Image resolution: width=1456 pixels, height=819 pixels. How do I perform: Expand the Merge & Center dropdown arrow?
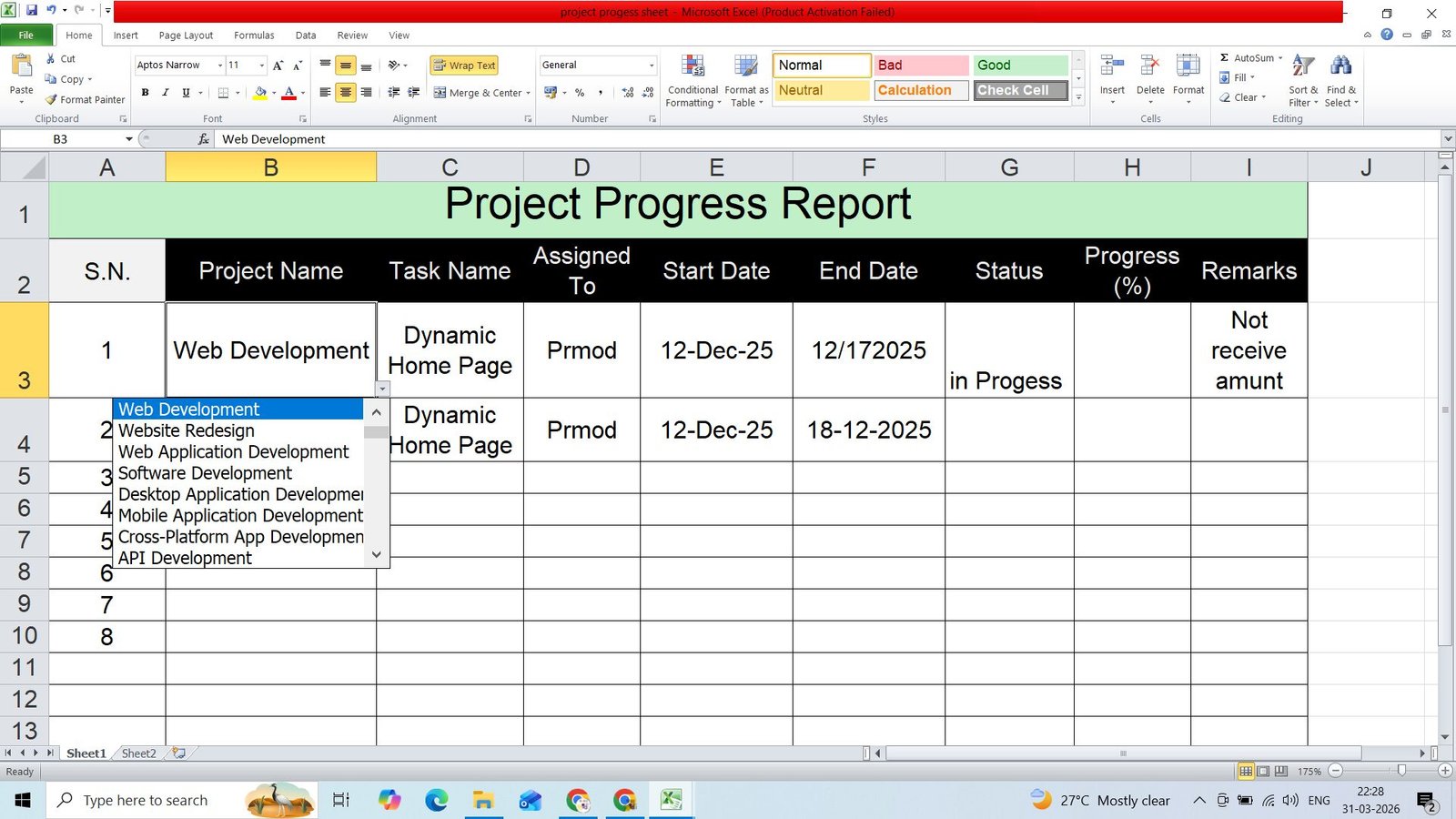(x=528, y=93)
